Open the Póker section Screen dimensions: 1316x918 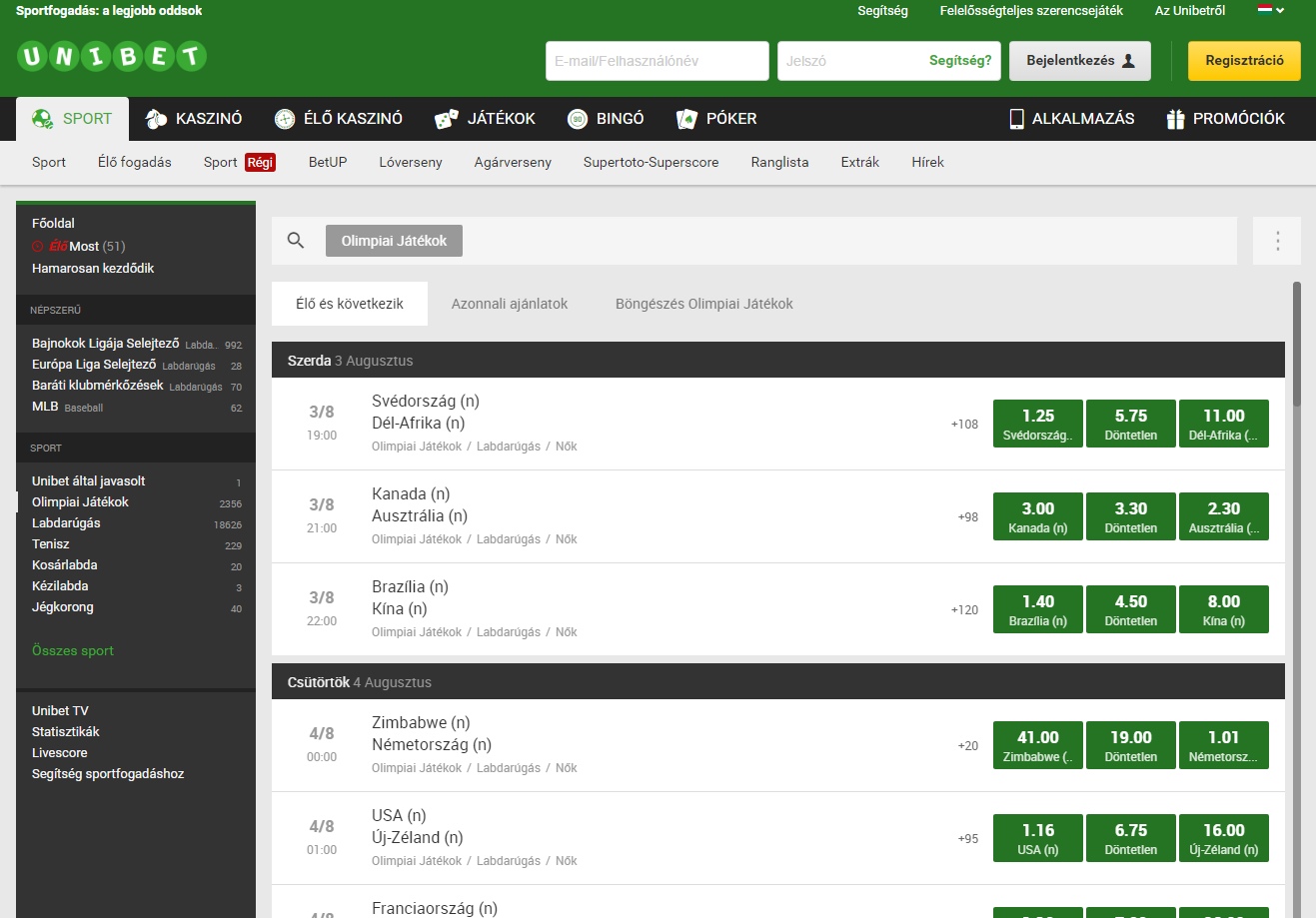click(716, 119)
